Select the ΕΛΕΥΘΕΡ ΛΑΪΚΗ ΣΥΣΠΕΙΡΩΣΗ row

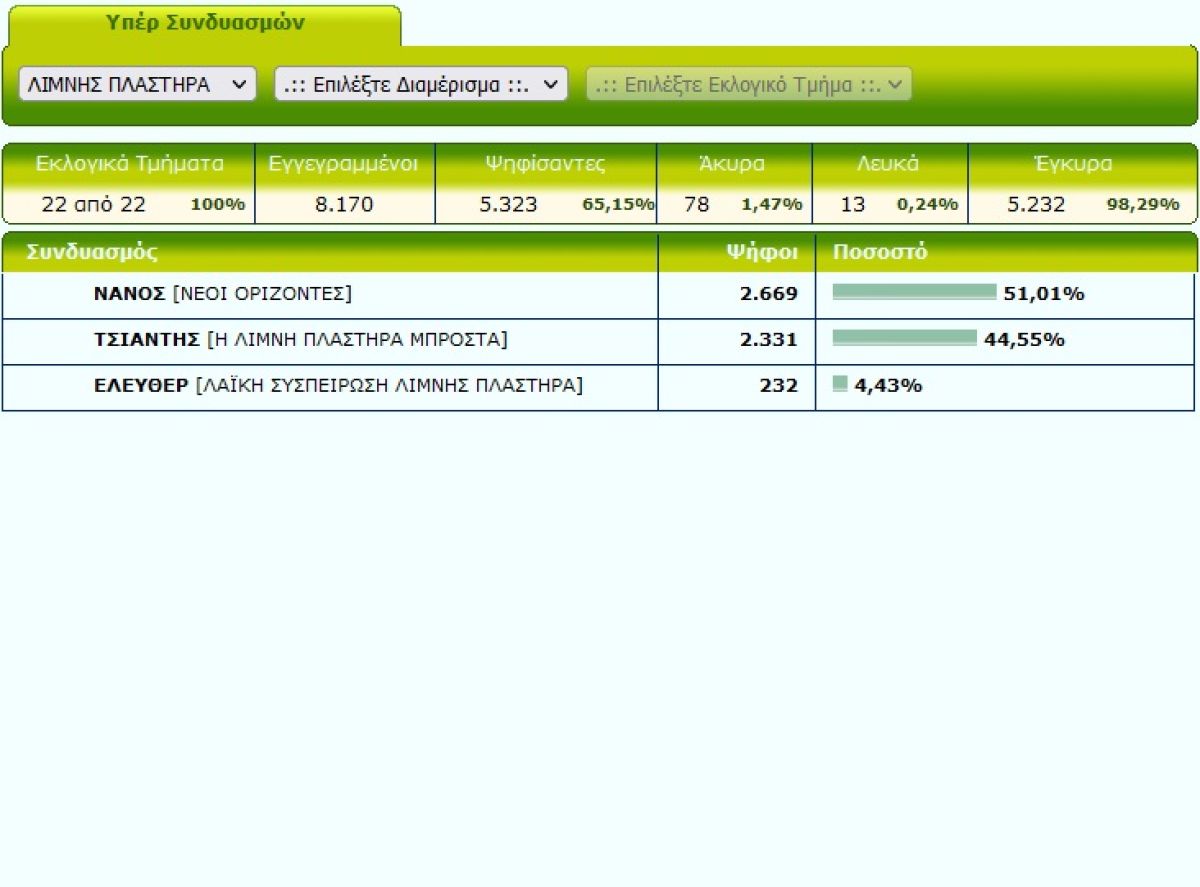(x=598, y=387)
